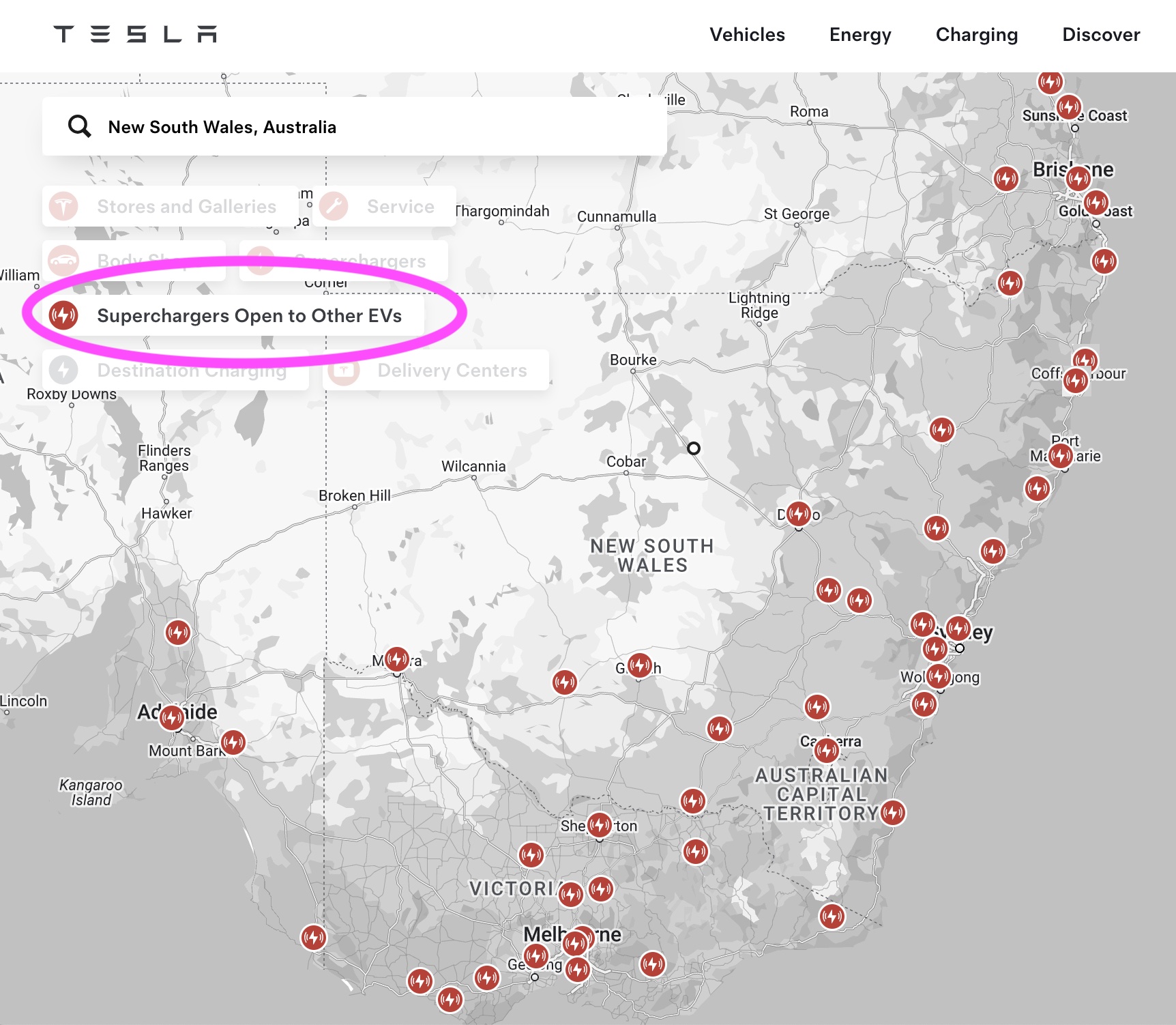Select the Supercharger pin near Mount Barker
1176x1025 pixels.
click(x=233, y=742)
